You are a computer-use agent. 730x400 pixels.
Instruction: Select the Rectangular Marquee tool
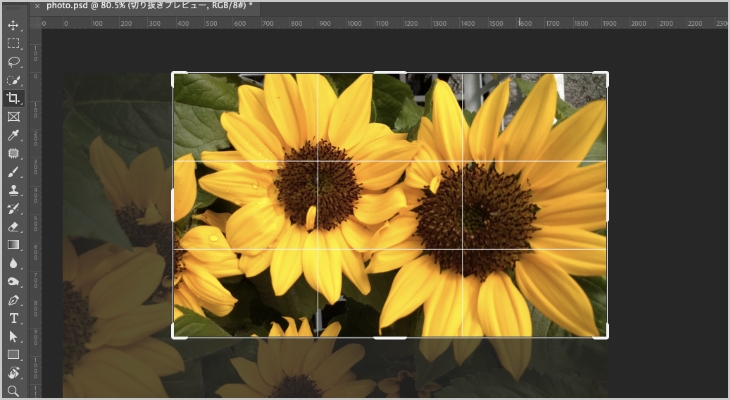14,43
